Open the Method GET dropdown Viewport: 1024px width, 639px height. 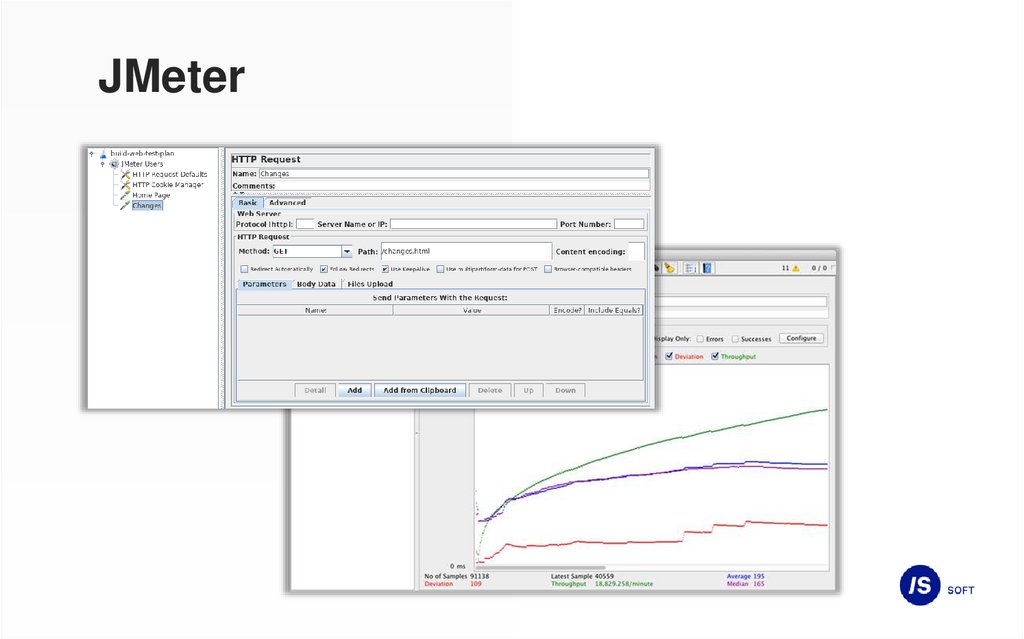[x=346, y=252]
